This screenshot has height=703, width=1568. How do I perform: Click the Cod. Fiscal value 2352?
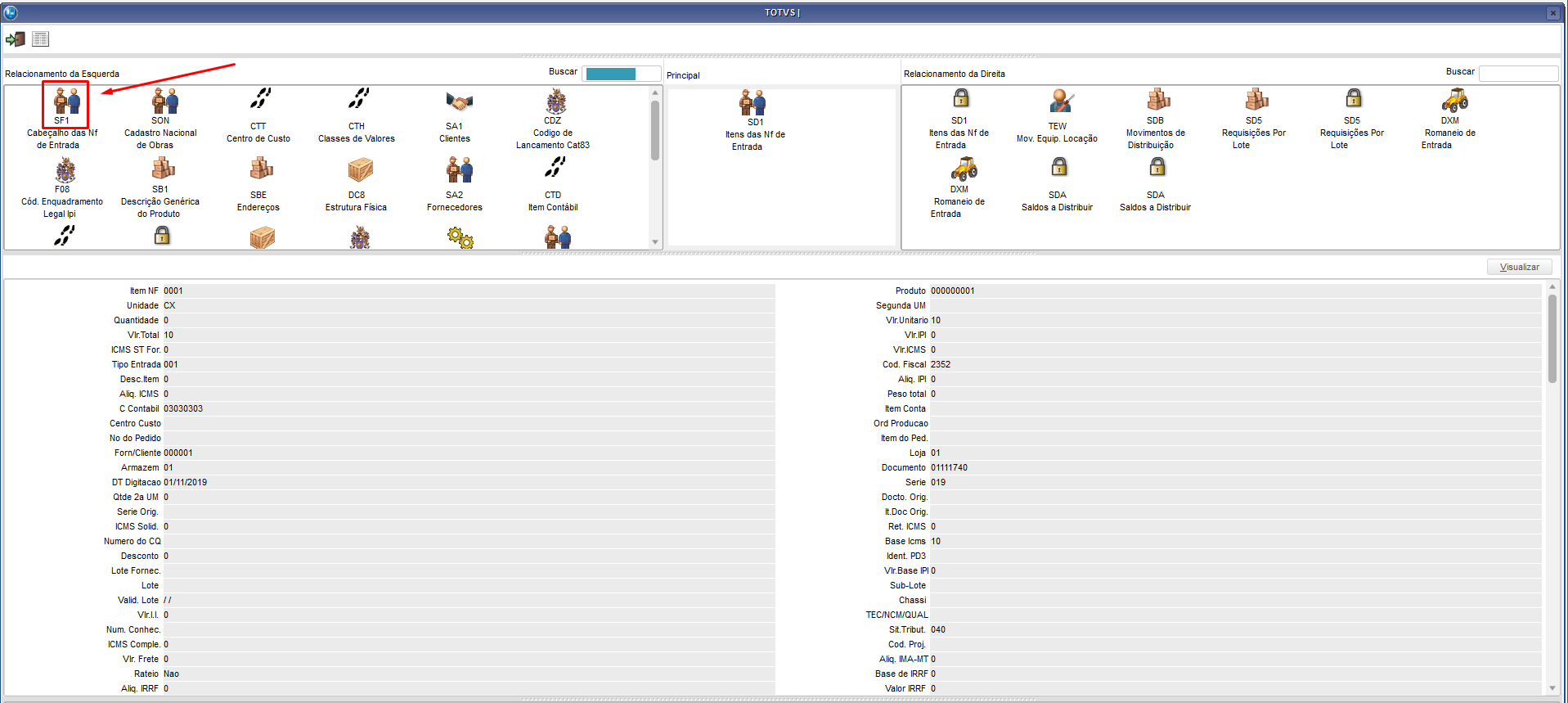pos(1235,364)
